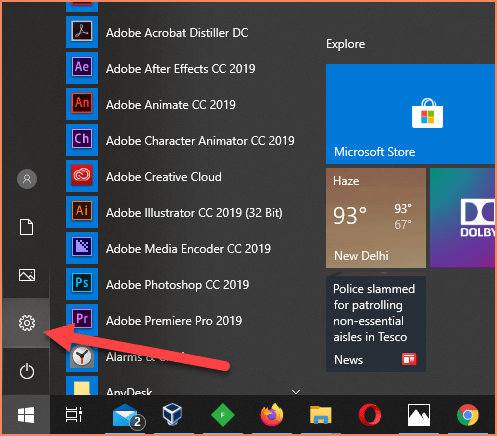Open the News tile about Tesco
The width and height of the screenshot is (497, 436).
[x=376, y=324]
